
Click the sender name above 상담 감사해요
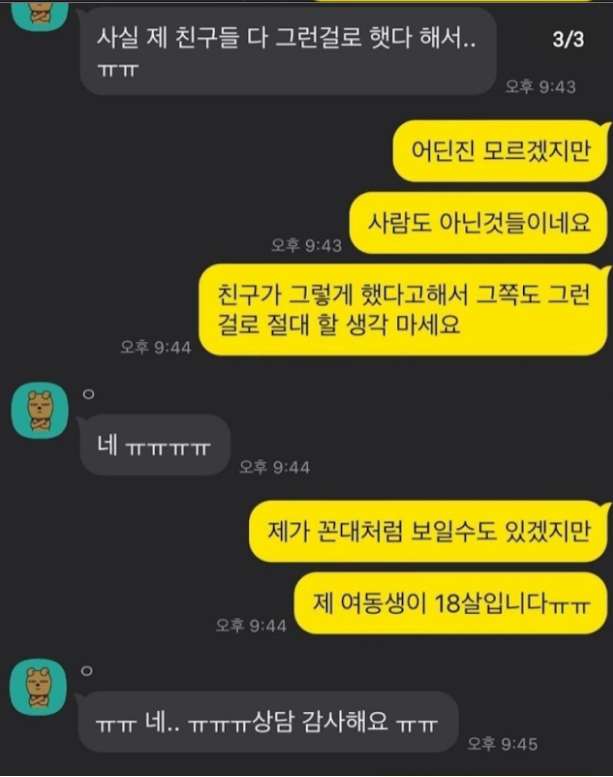coord(87,671)
